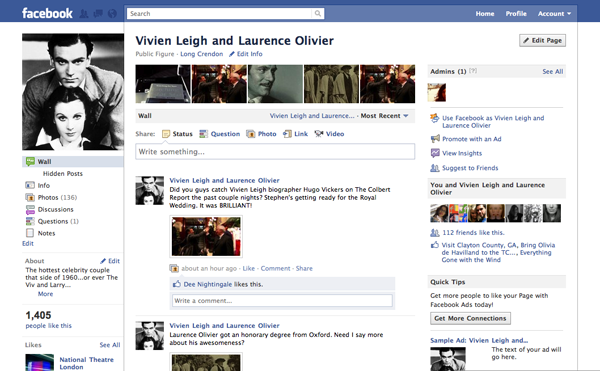Open friend requests icon in top bar

(x=84, y=14)
